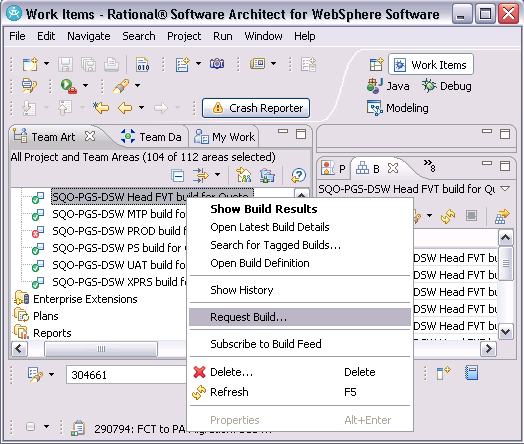Click the manage connected project areas icon
The height and width of the screenshot is (444, 524).
click(244, 175)
